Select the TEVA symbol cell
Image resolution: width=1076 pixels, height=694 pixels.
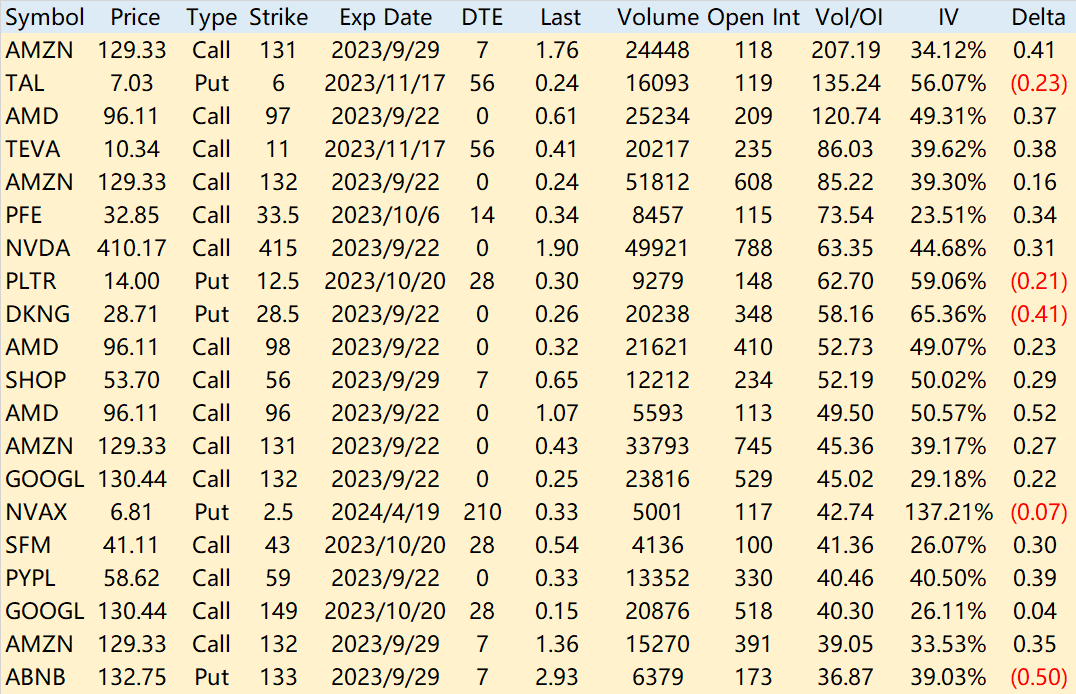pos(32,149)
